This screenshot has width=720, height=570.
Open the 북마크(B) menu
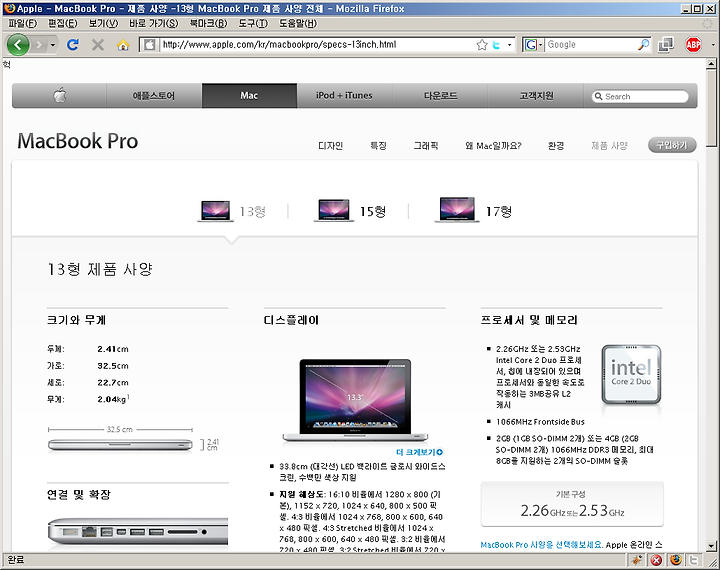(x=208, y=23)
